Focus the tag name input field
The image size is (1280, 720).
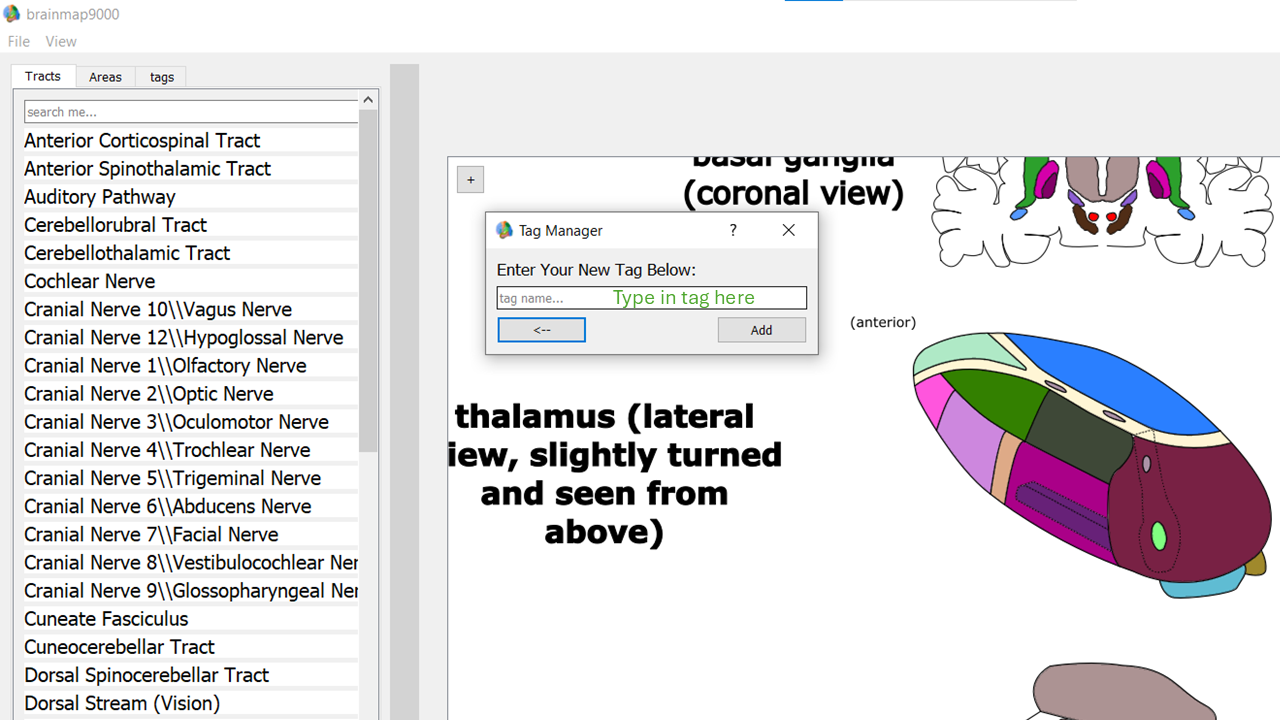[x=651, y=298]
